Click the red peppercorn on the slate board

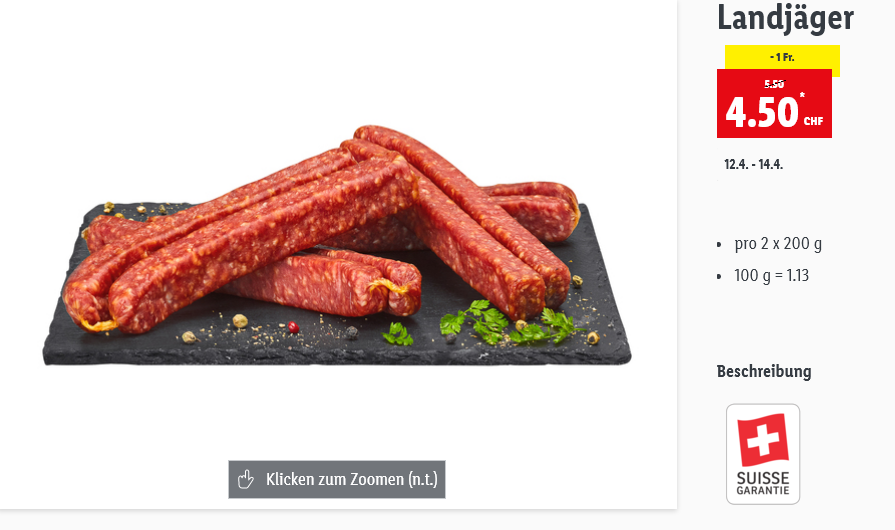(x=293, y=327)
